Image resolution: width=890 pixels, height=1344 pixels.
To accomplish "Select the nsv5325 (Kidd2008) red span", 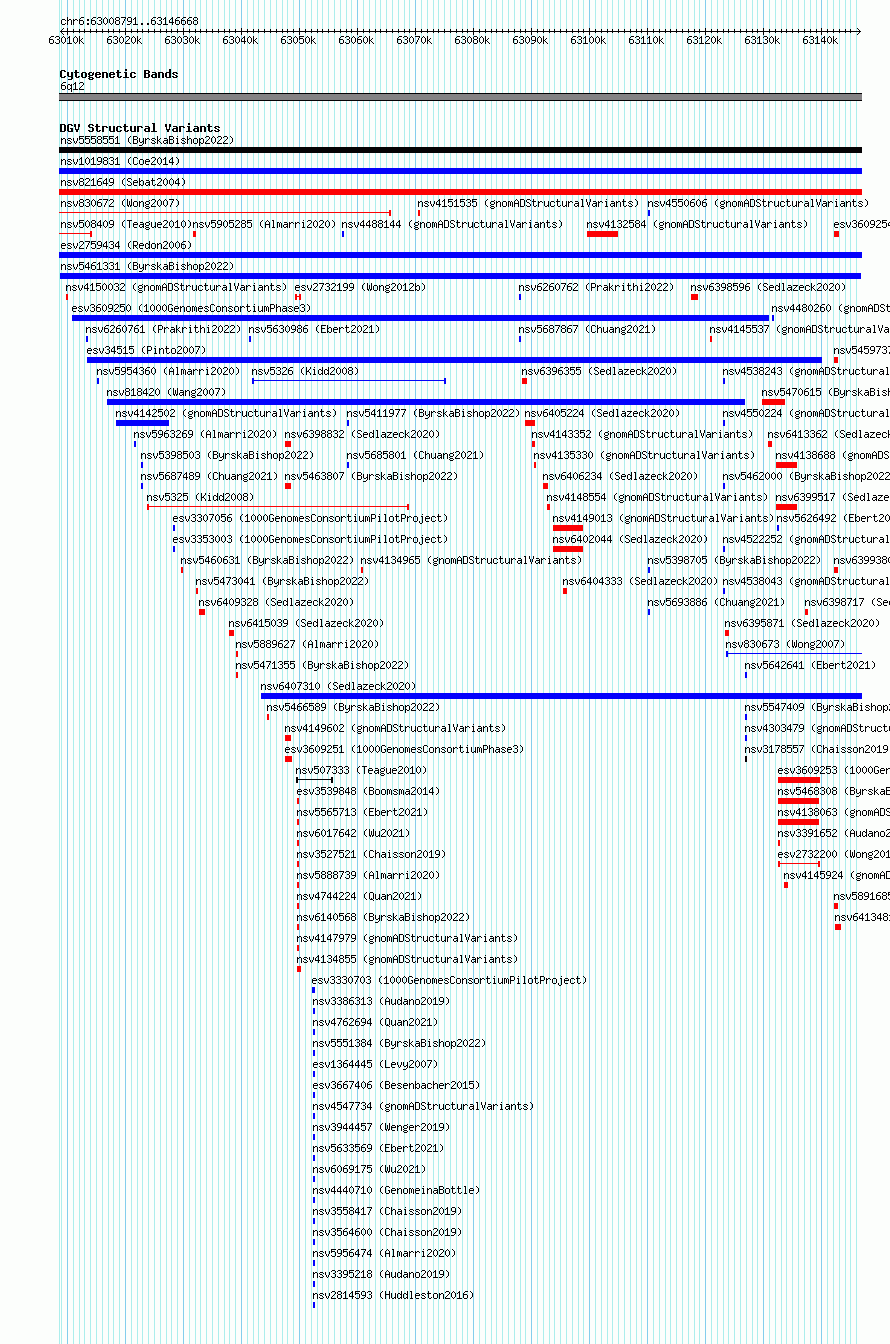I will [278, 507].
